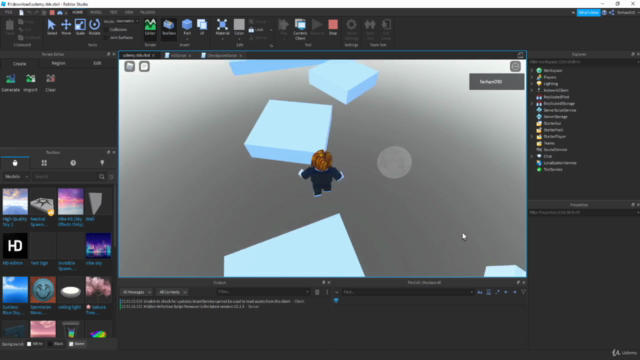Screen dimensions: 640x360
Task: Open Toolbox Creations lightbulb tab
Action: point(102,163)
